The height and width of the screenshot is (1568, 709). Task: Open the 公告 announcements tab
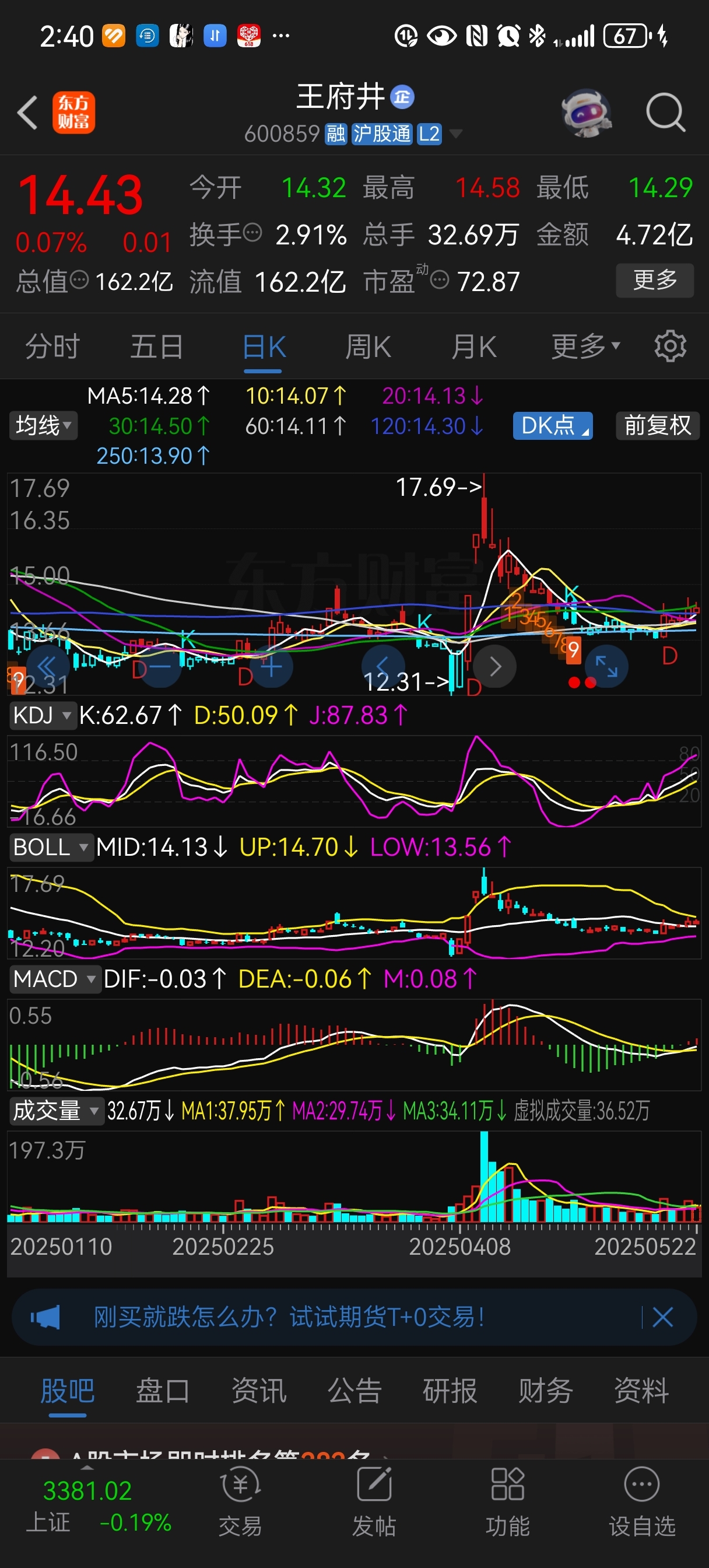[x=354, y=1391]
